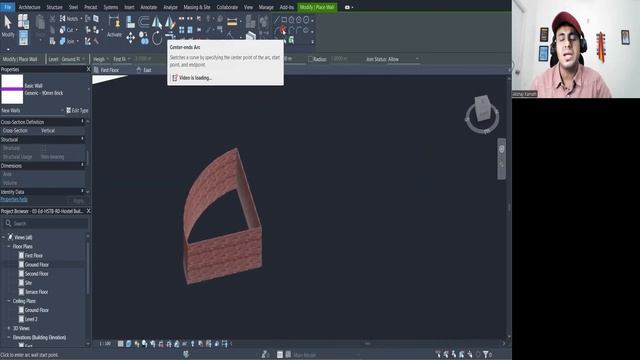This screenshot has height=360, width=640.
Task: Select Mirror Draw Axis tool
Action: click(x=170, y=22)
